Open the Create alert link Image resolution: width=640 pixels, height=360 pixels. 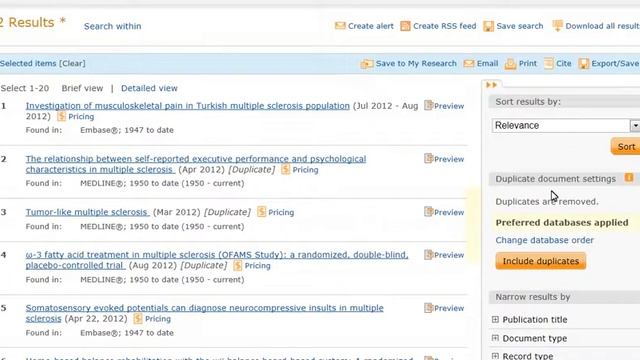click(371, 26)
